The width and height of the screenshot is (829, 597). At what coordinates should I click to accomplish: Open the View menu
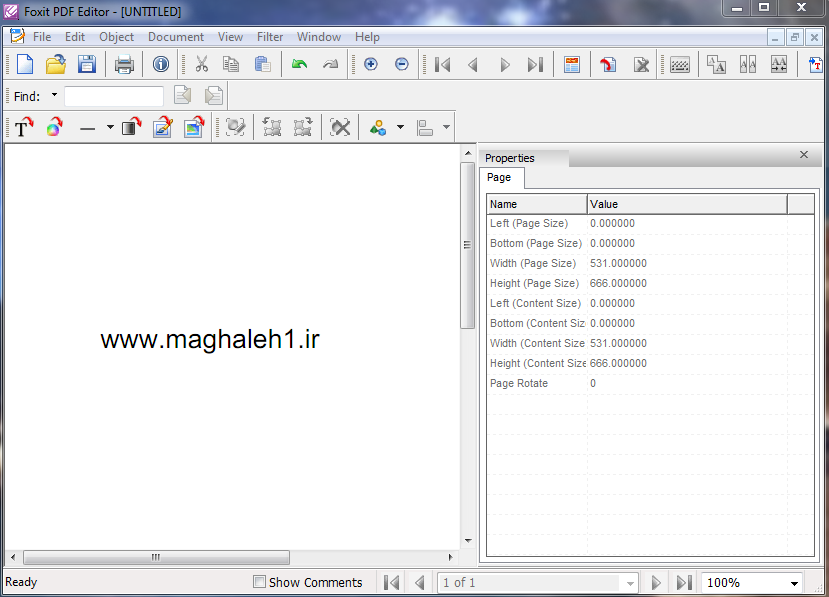[230, 37]
